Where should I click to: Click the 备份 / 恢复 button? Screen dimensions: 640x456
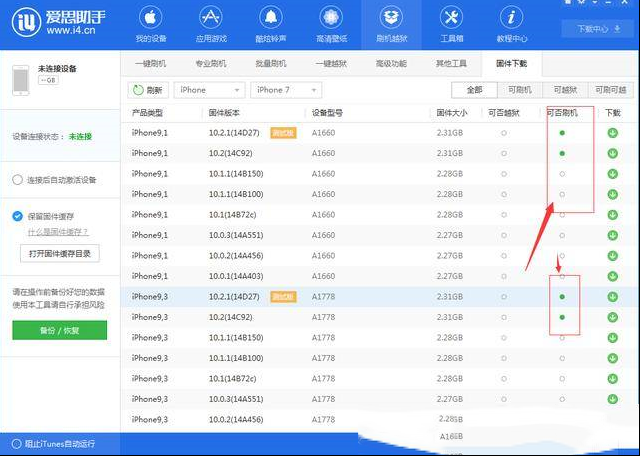[x=60, y=330]
